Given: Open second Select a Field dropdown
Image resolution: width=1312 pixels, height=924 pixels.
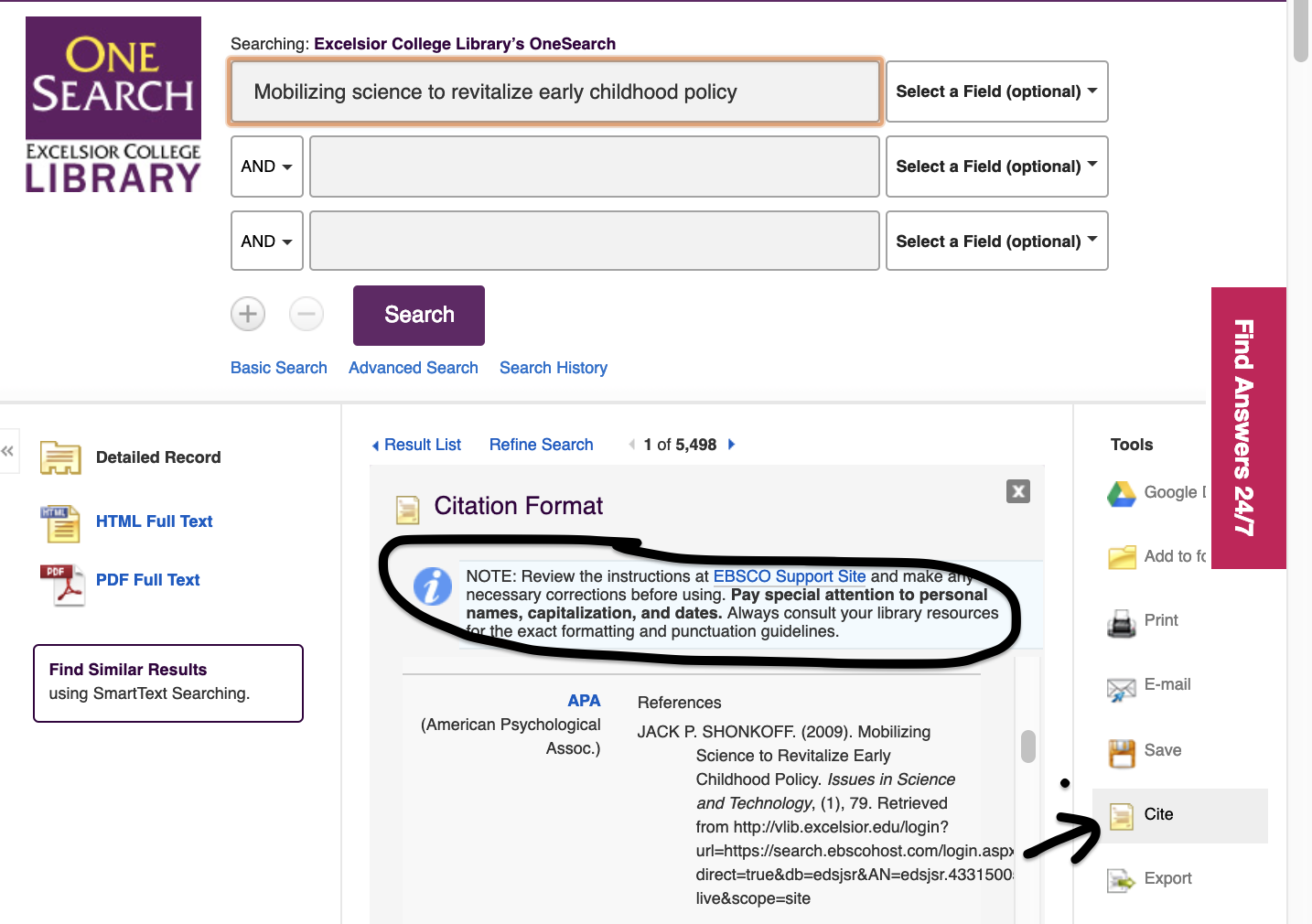Looking at the screenshot, I should (997, 167).
